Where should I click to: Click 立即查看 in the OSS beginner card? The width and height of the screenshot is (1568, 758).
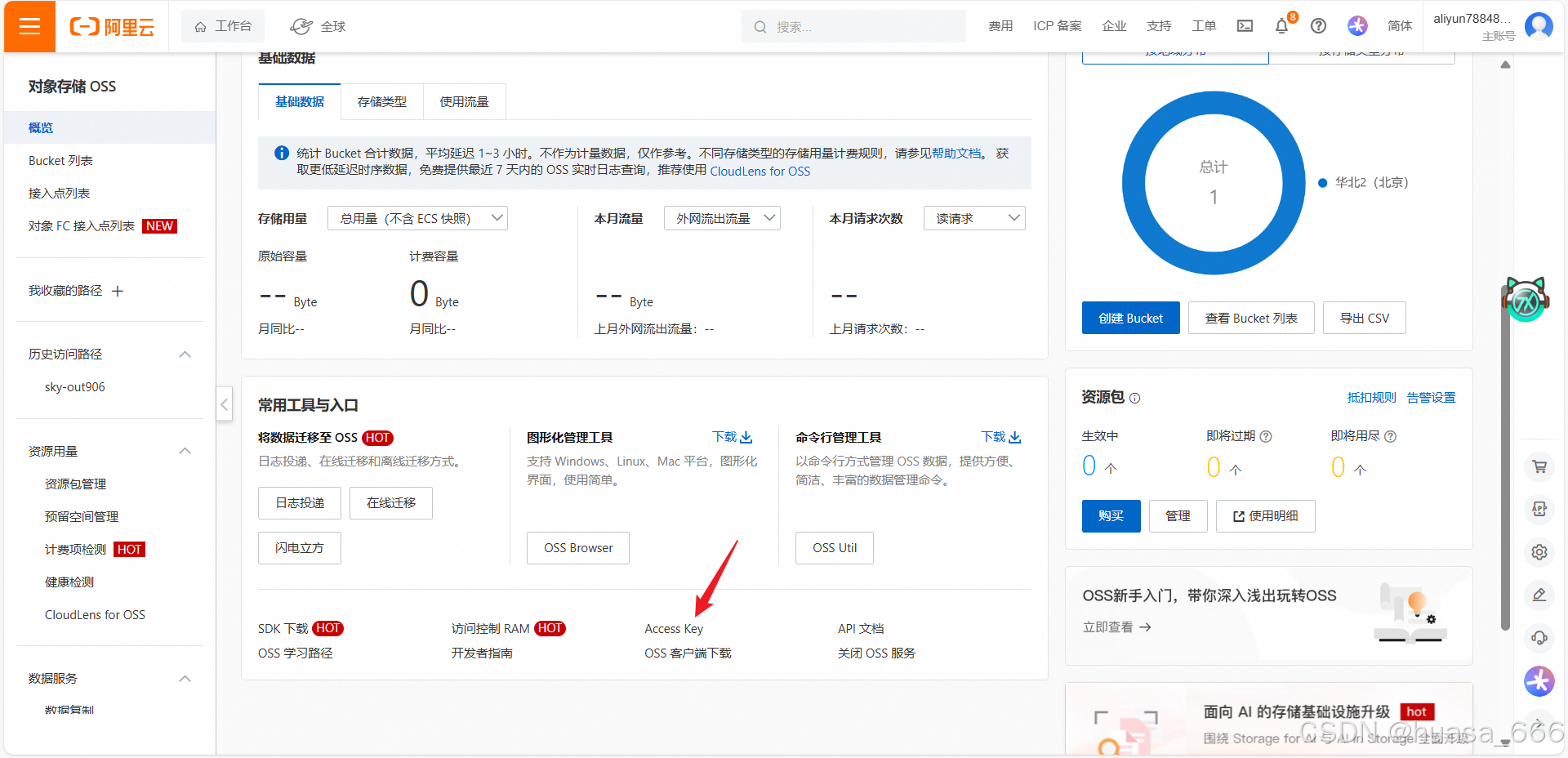1116,627
